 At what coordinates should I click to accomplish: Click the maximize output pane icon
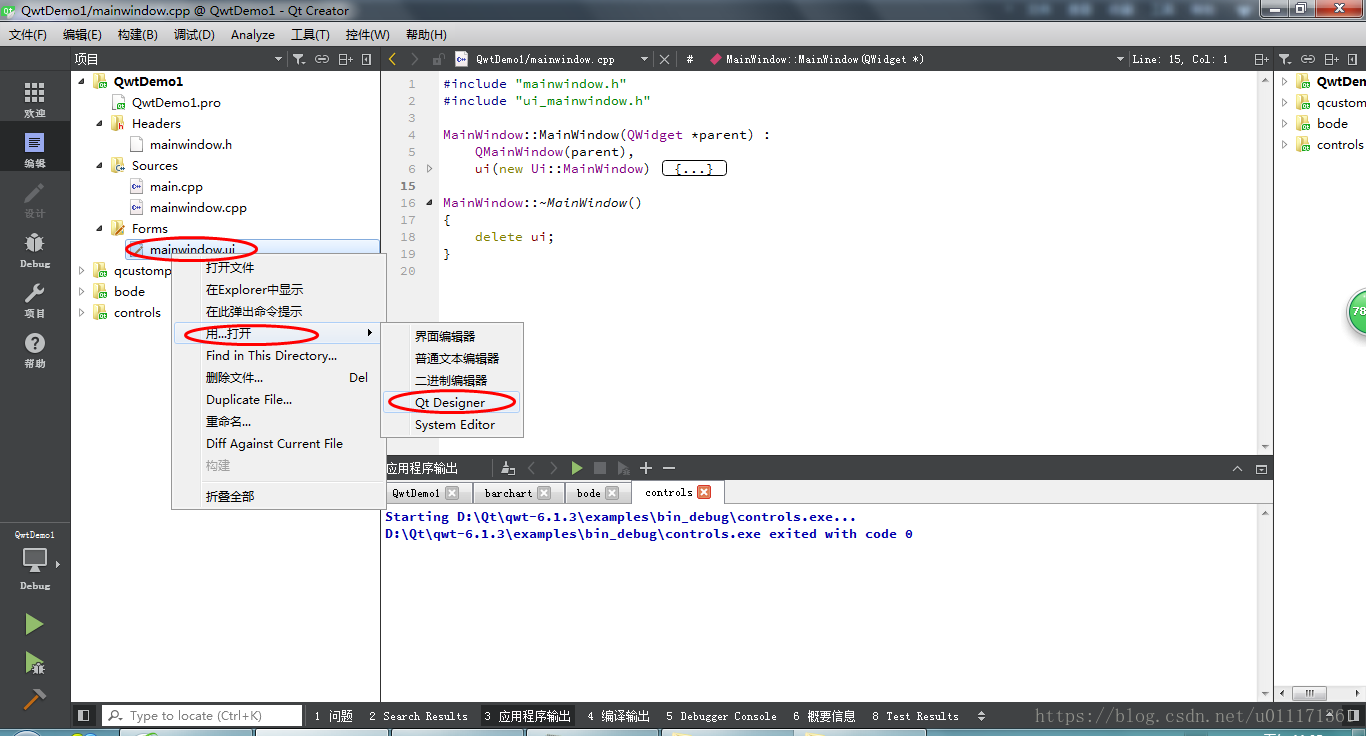(1261, 468)
